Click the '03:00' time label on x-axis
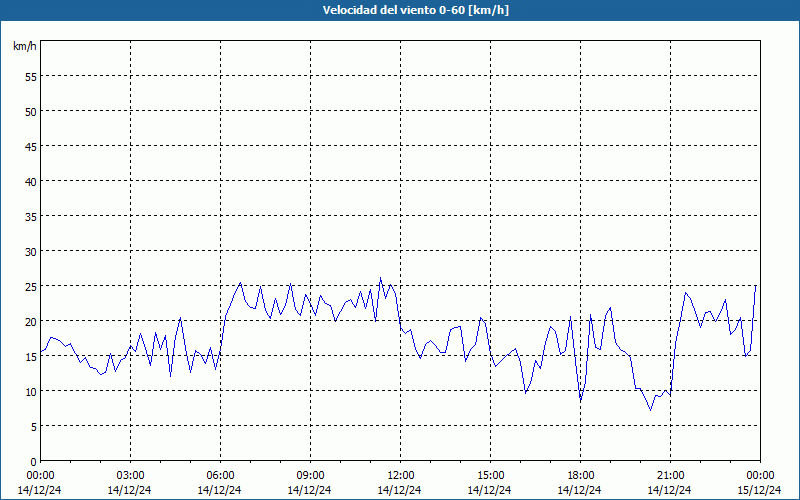Screen dimensions: 800x500 pyautogui.click(x=131, y=476)
